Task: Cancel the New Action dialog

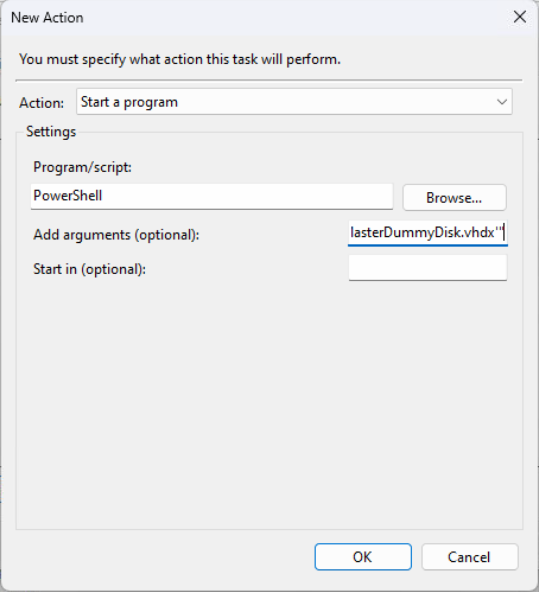Action: pos(470,557)
